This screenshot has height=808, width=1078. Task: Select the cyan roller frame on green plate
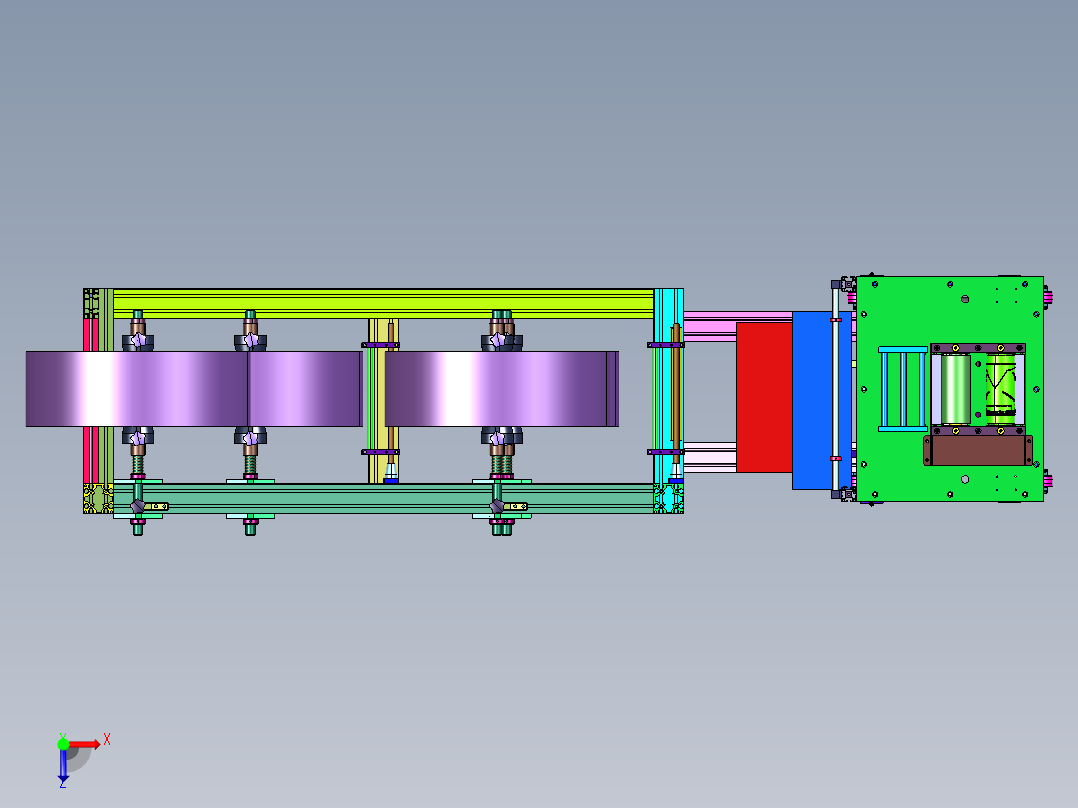point(903,389)
